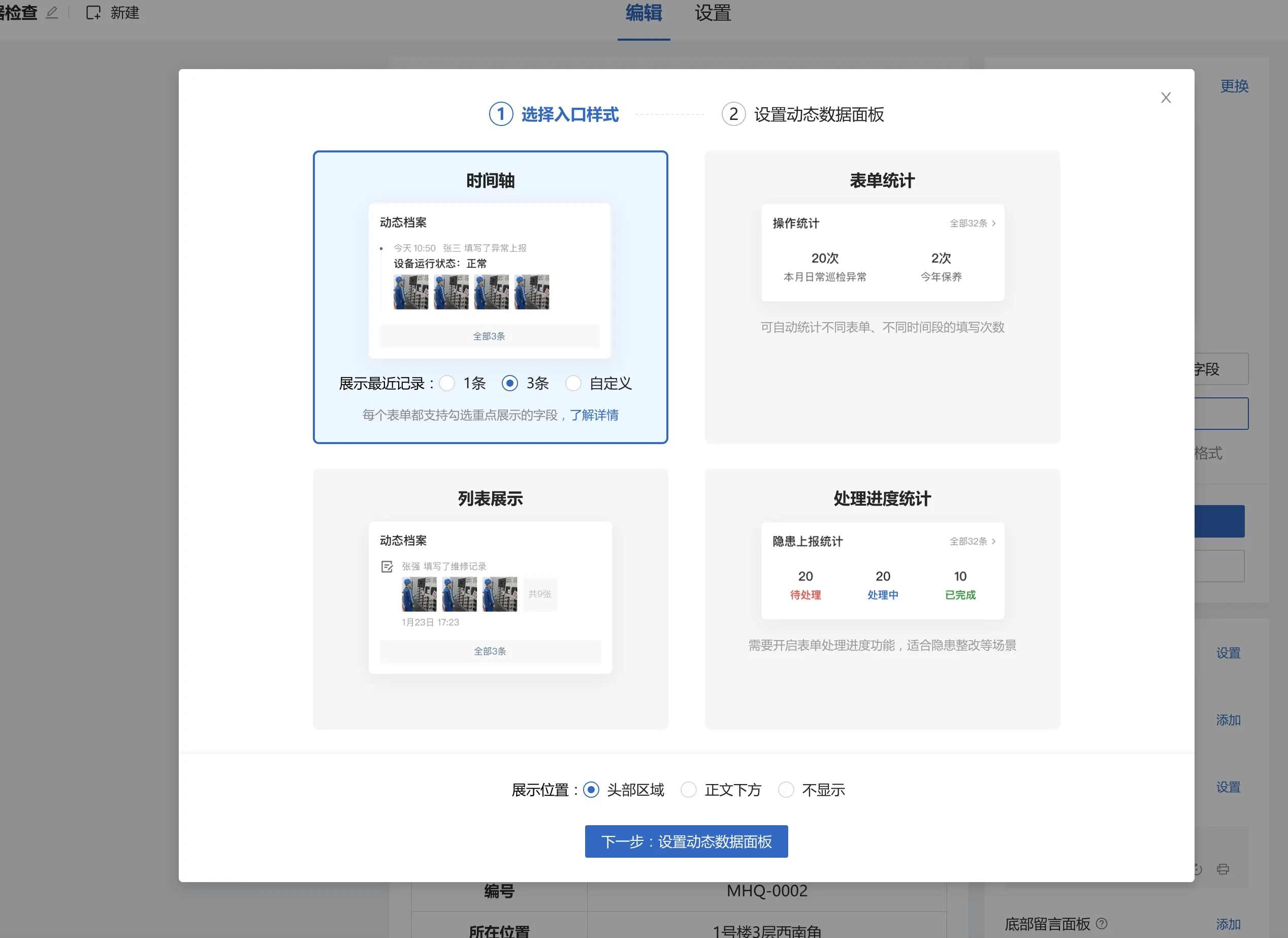This screenshot has height=938, width=1288.
Task: Expand 全部32条 in 操作统计 card
Action: click(x=973, y=223)
